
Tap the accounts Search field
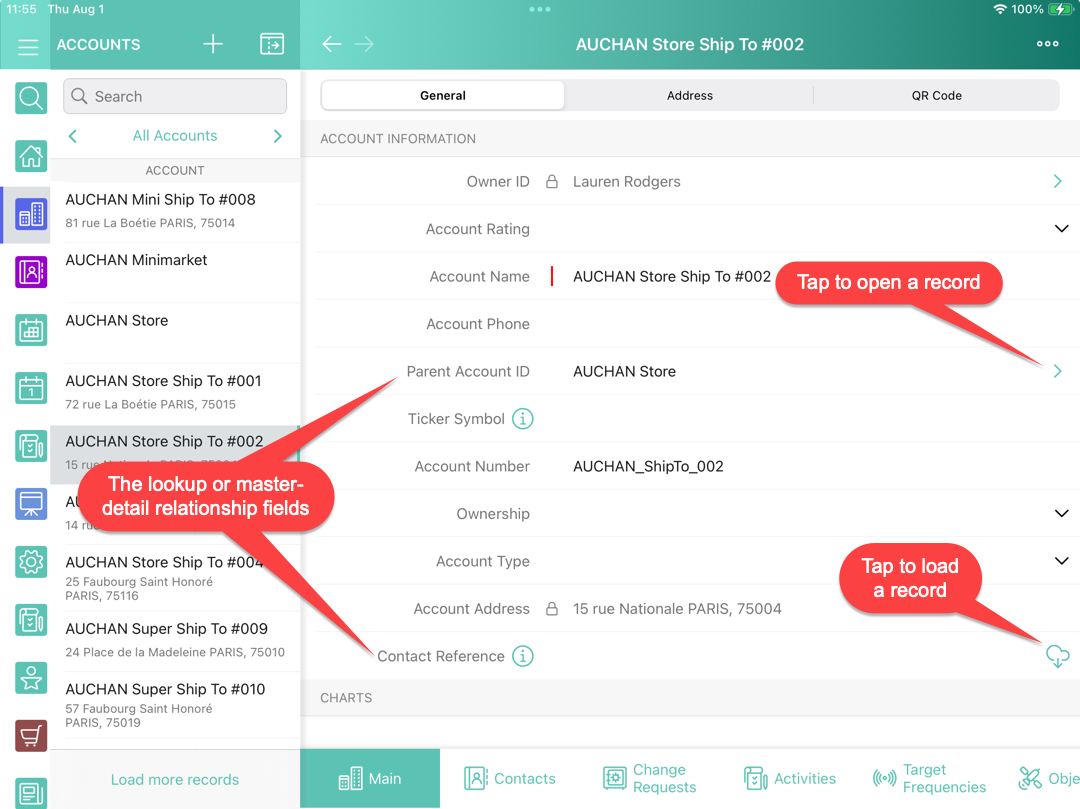(x=175, y=97)
